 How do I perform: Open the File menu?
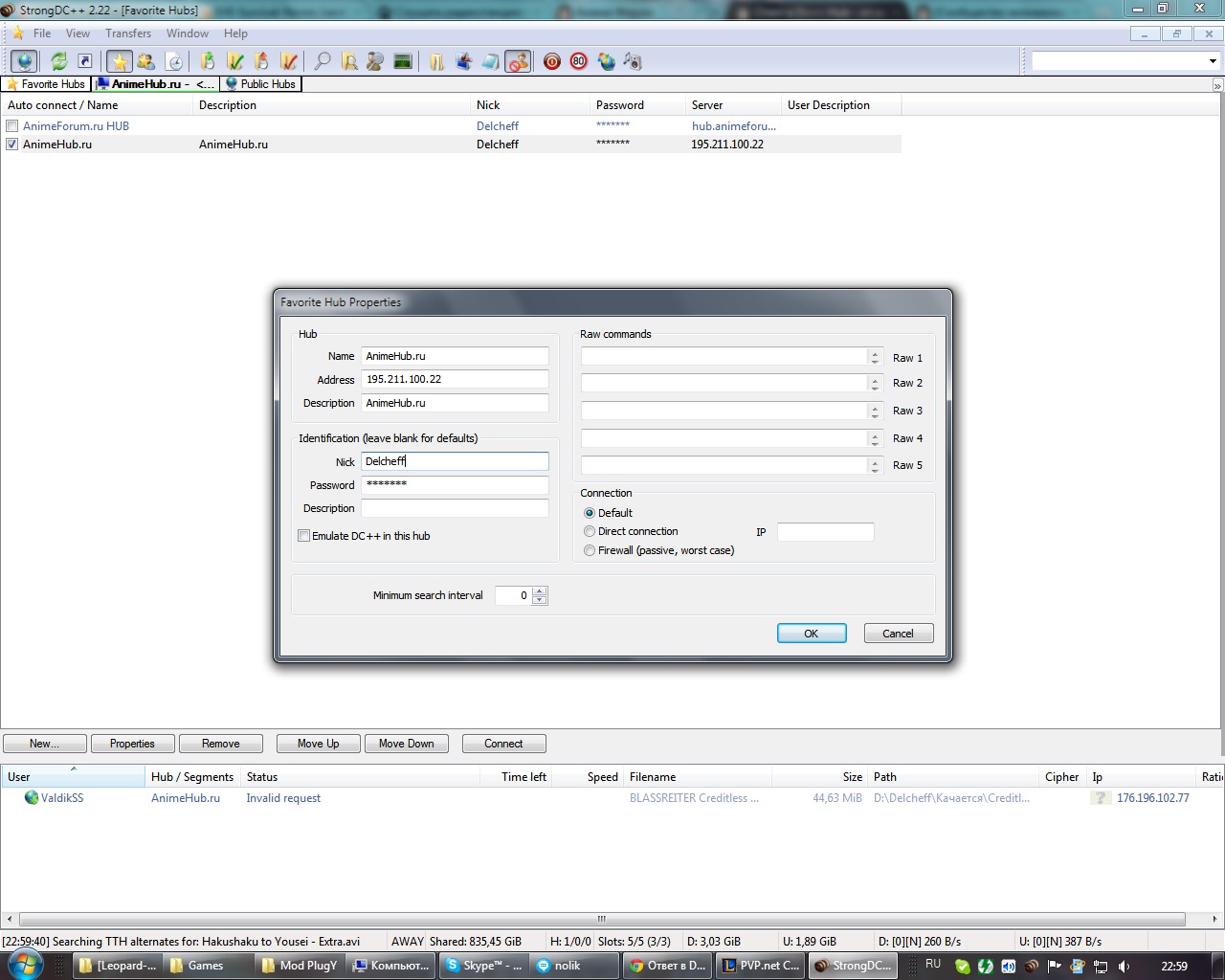click(42, 33)
